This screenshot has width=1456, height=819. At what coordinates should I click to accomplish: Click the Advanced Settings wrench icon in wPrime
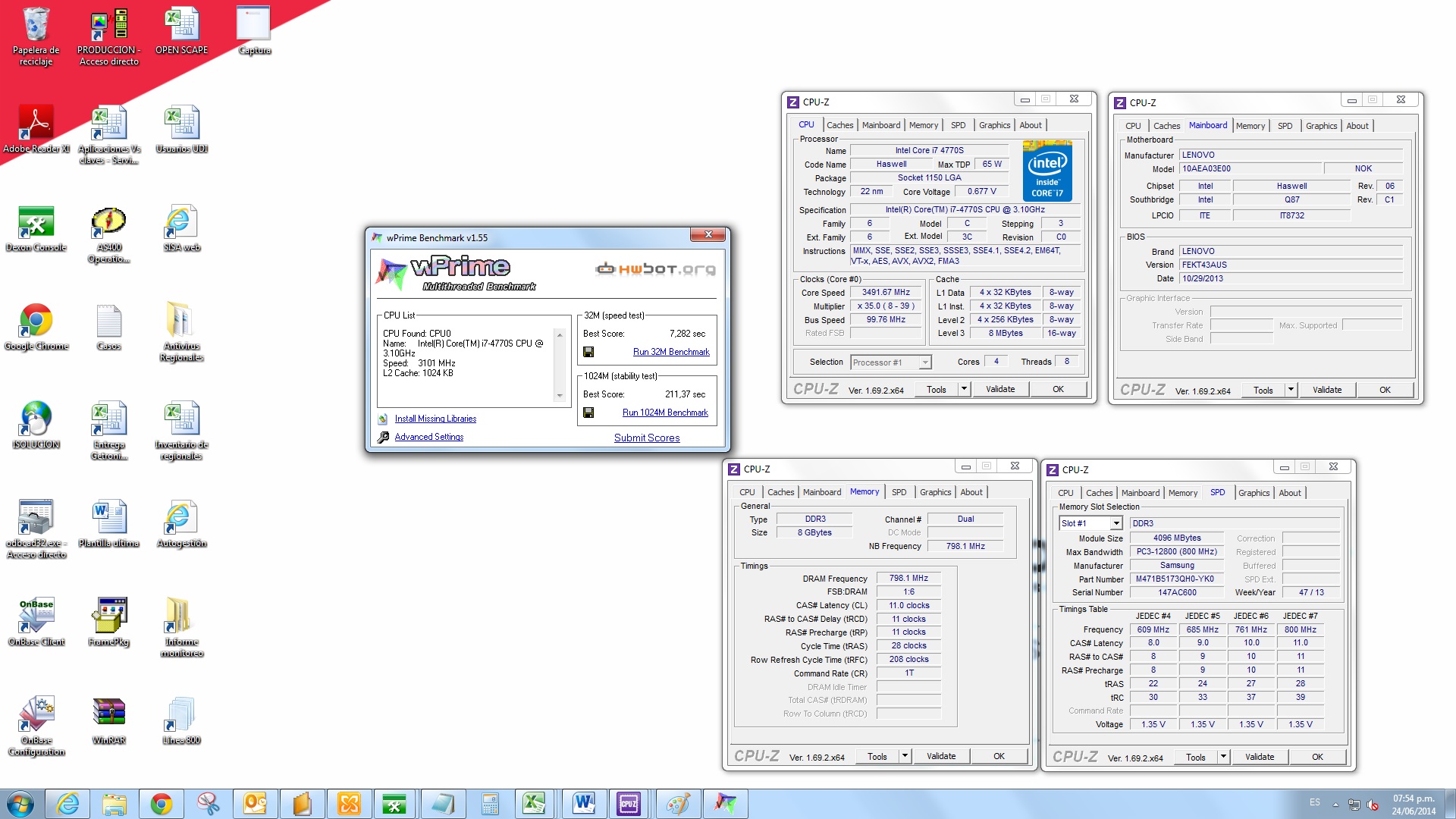tap(383, 437)
